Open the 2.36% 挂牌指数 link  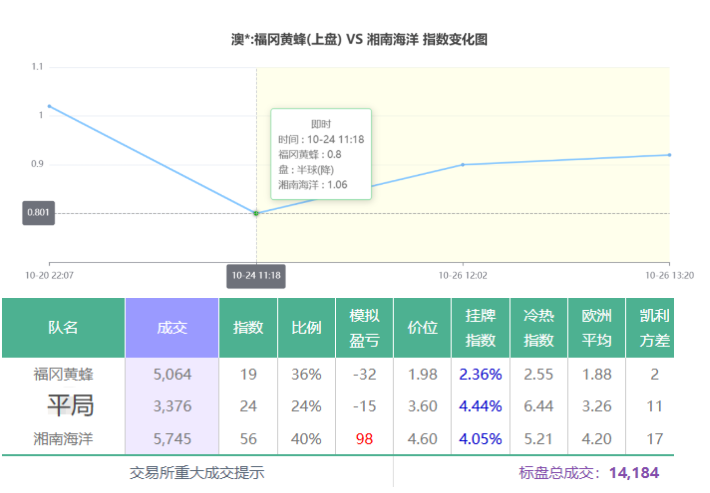point(481,375)
